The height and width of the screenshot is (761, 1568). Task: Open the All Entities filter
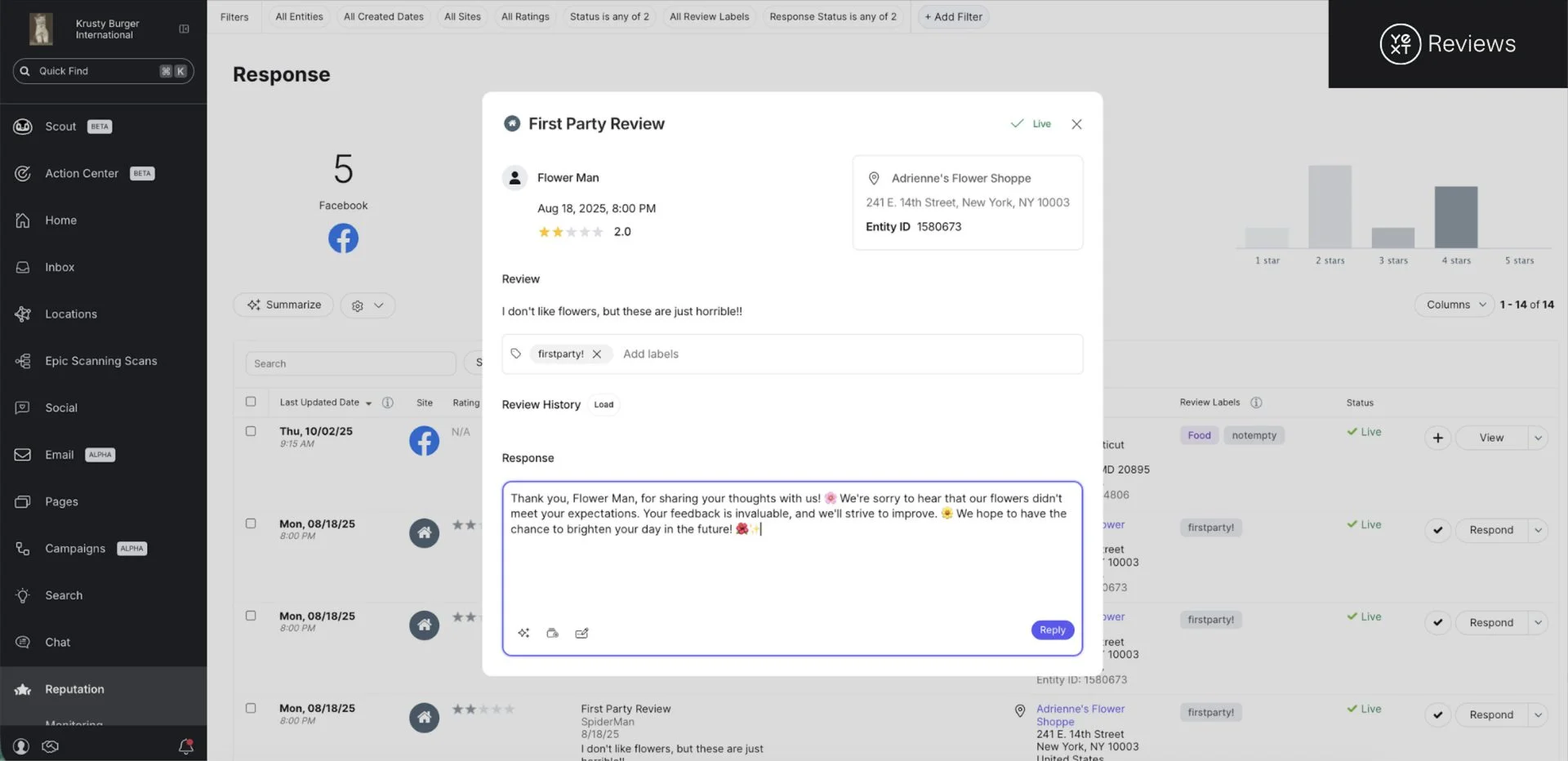[x=299, y=16]
